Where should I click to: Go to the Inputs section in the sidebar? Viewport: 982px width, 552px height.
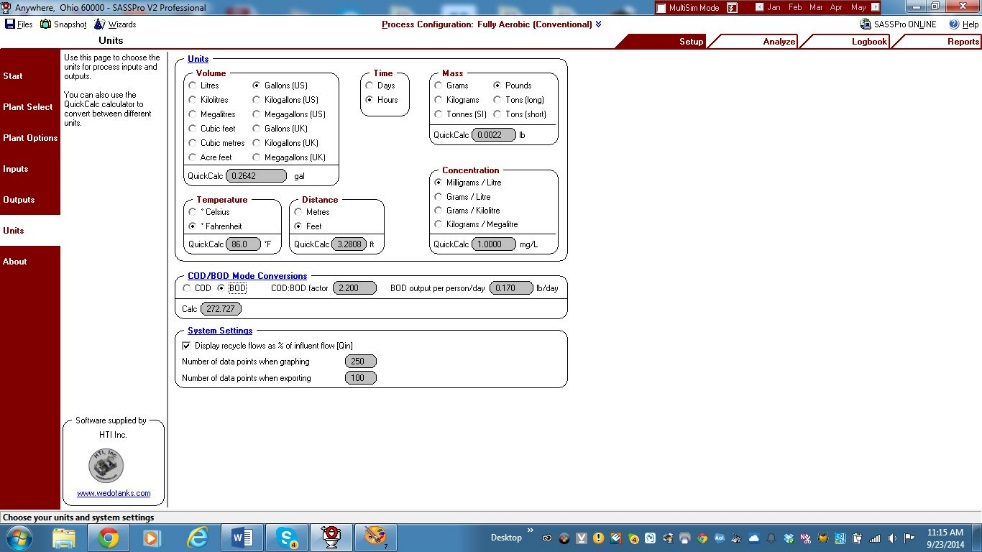(x=16, y=169)
